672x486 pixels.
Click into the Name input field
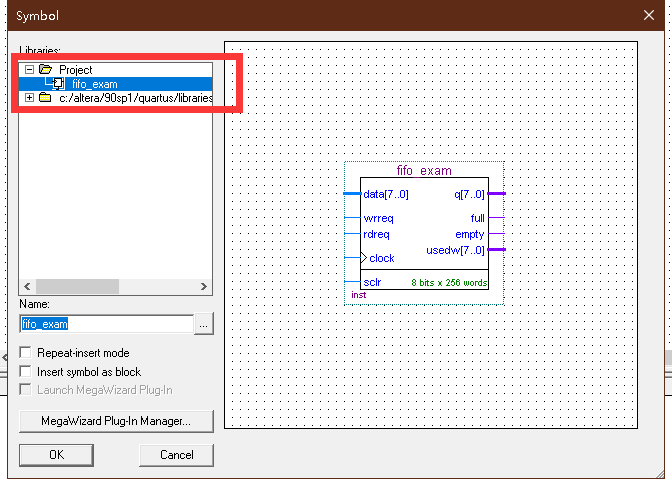point(106,324)
